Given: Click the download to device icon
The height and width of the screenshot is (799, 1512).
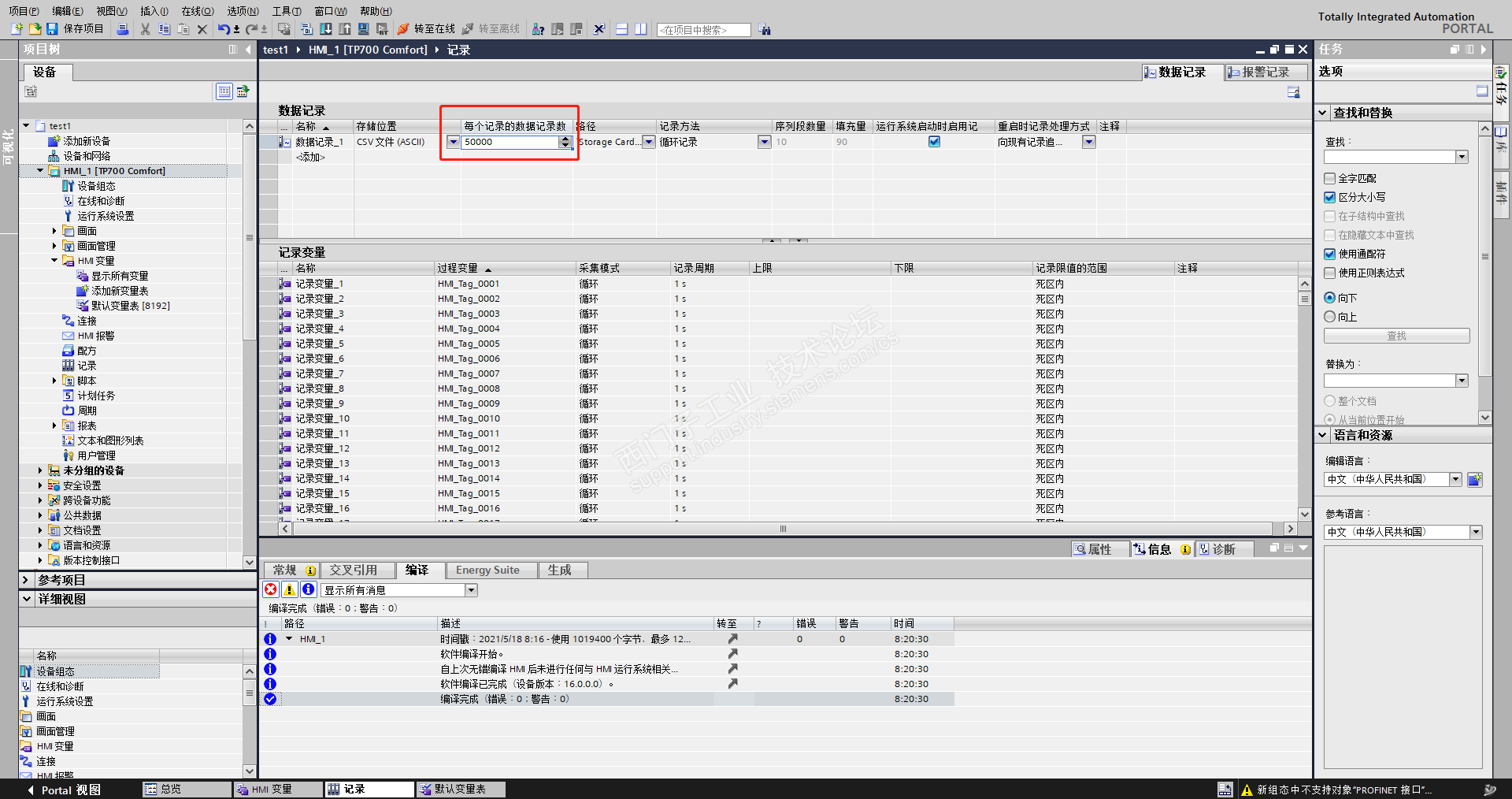Looking at the screenshot, I should (325, 29).
